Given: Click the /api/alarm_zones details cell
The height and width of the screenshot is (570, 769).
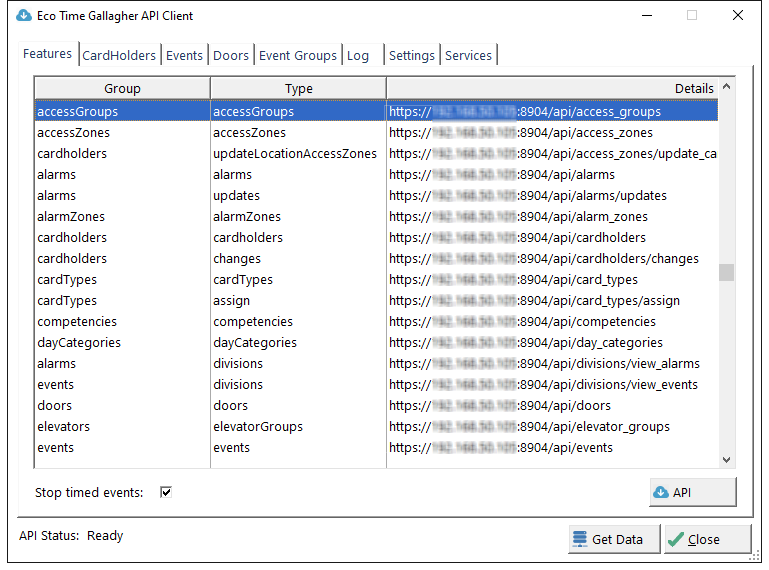Looking at the screenshot, I should coord(552,216).
